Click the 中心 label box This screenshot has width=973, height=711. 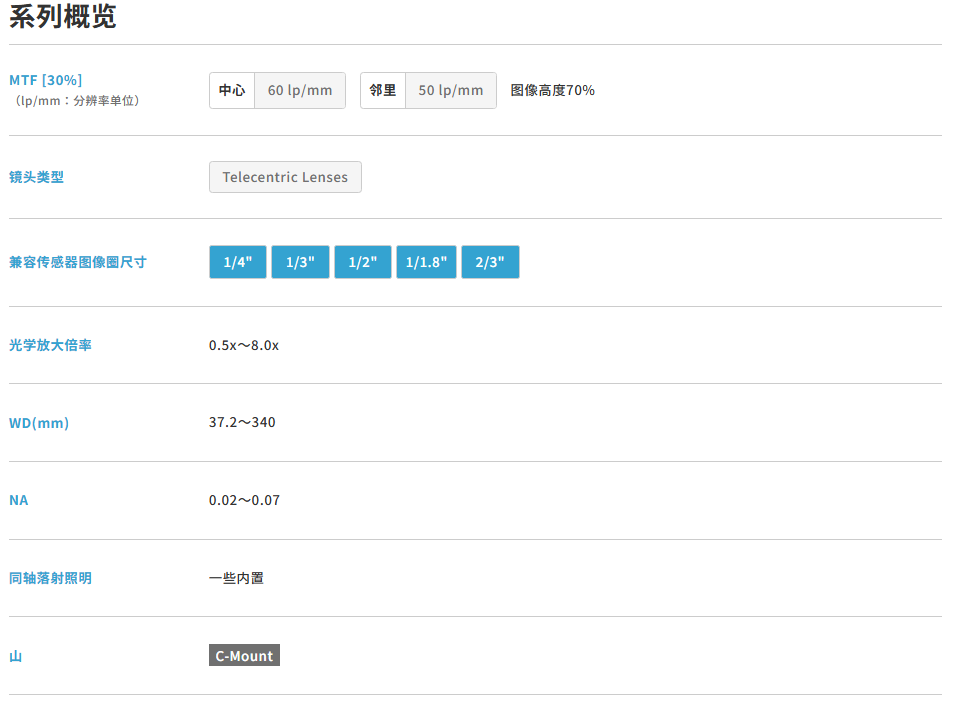pos(232,91)
